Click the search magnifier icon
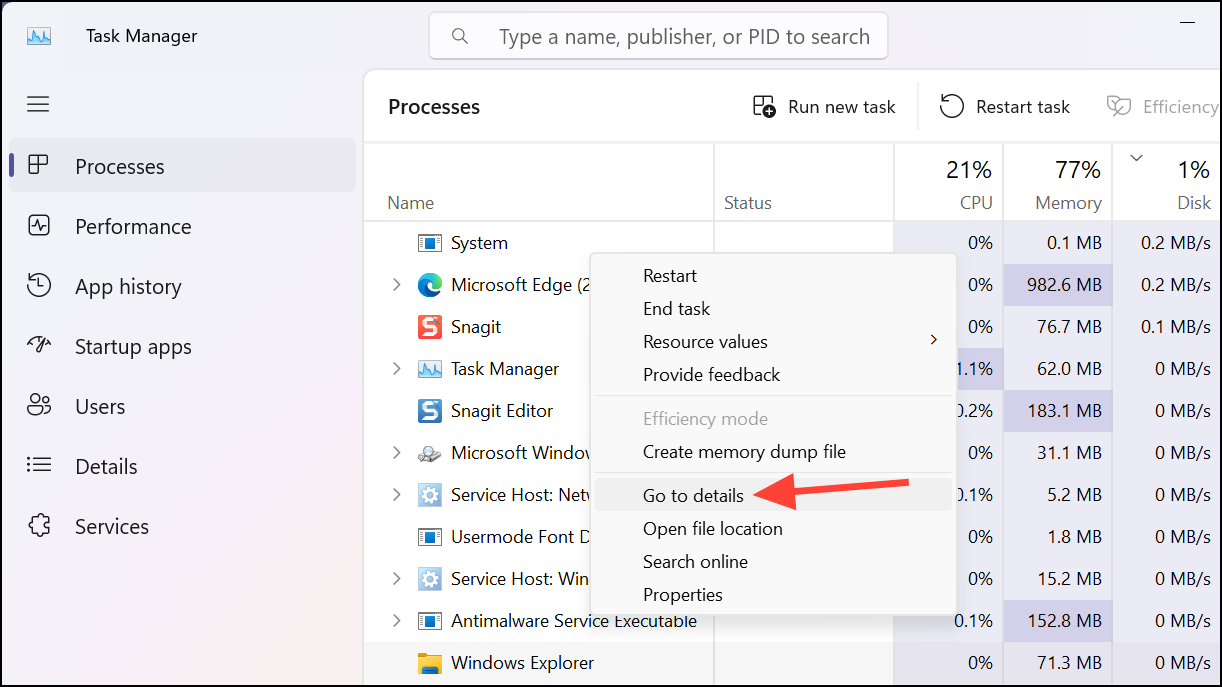This screenshot has width=1222, height=687. [x=460, y=36]
